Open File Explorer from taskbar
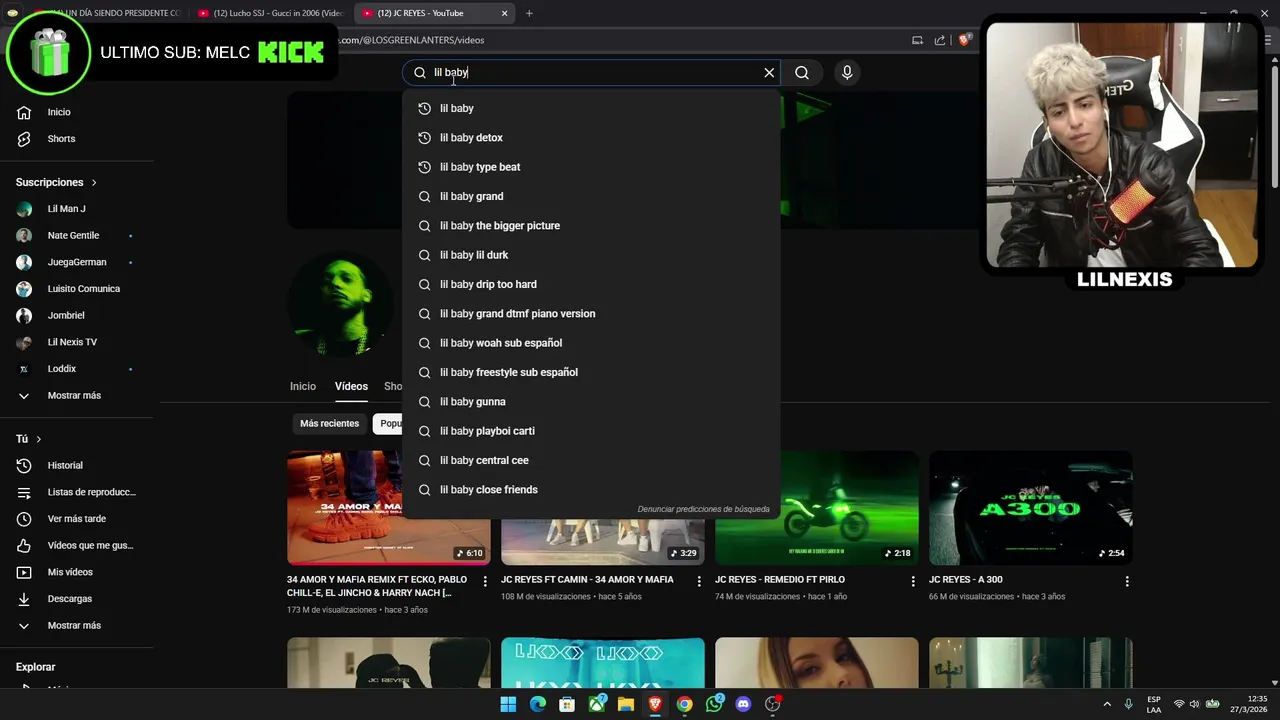1280x720 pixels. pyautogui.click(x=626, y=704)
